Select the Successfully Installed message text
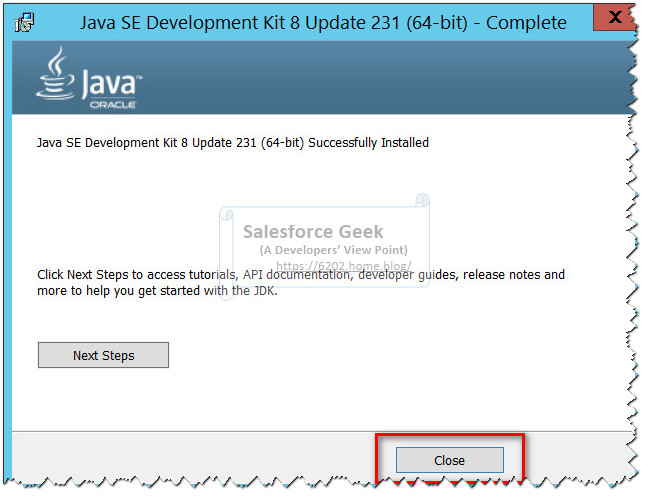 pyautogui.click(x=233, y=143)
